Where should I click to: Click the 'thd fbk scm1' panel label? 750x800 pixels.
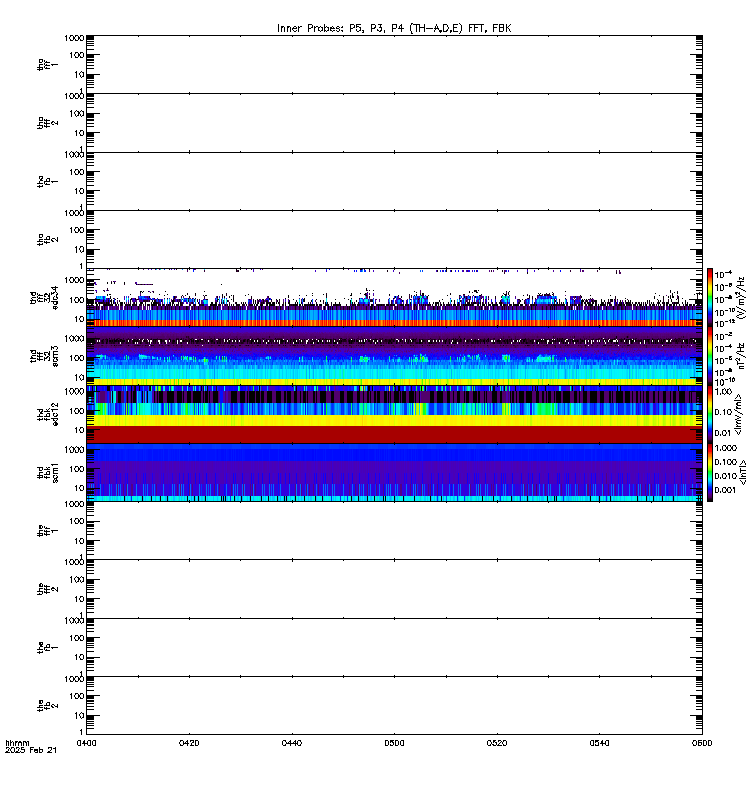click(x=47, y=473)
